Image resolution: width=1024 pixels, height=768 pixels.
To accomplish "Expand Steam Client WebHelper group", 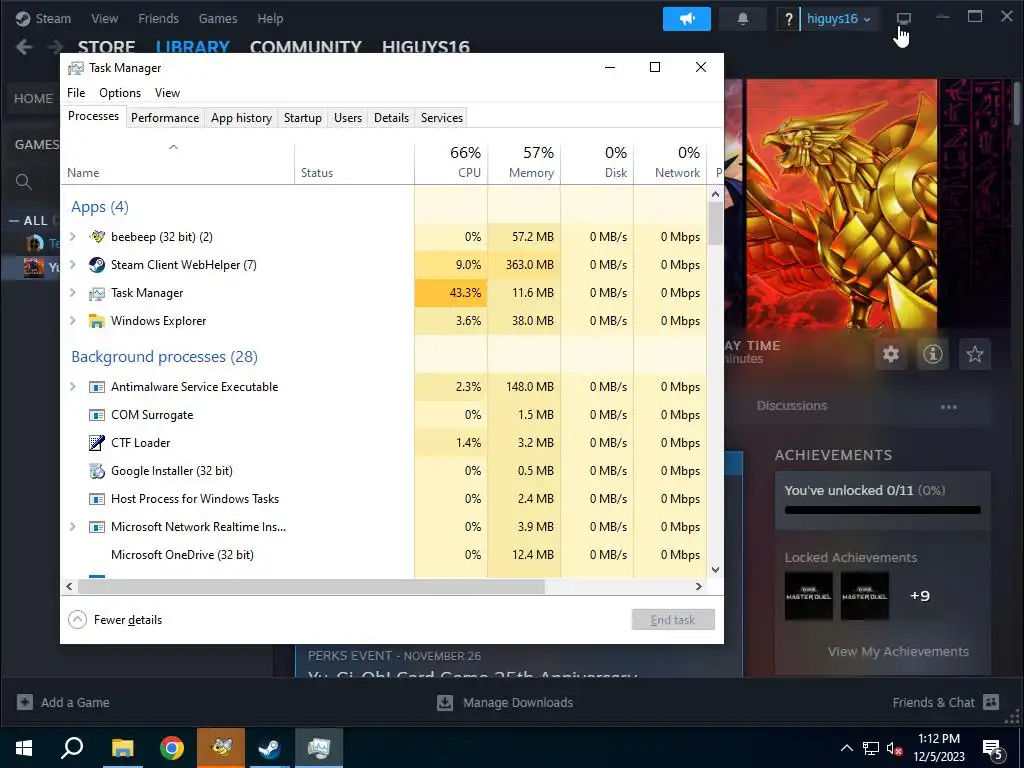I will [x=72, y=264].
